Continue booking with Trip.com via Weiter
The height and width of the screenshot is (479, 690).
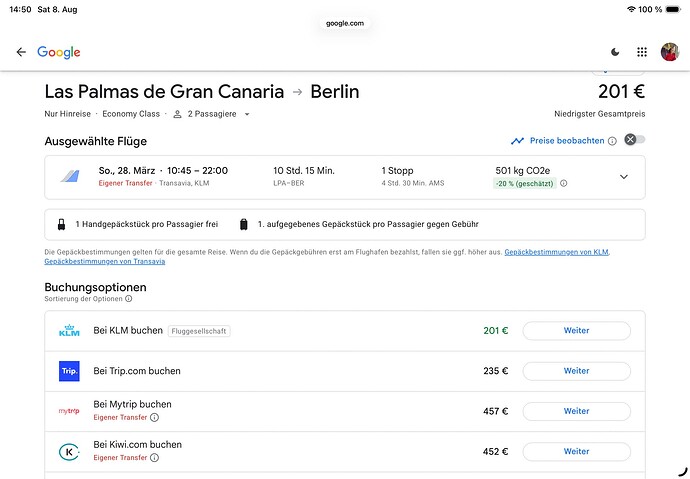pos(576,371)
